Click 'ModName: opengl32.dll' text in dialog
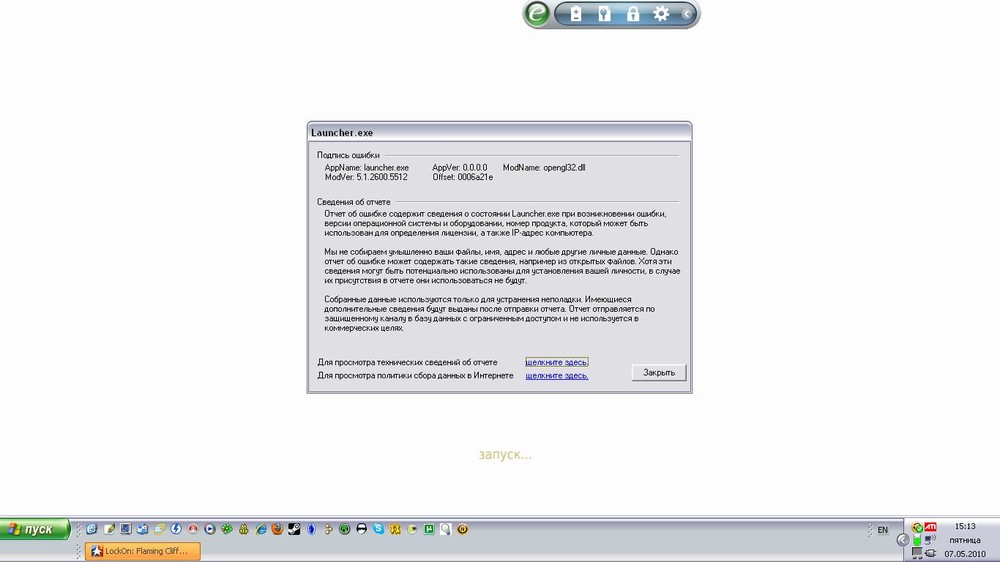Screen dimensions: 1000x562 (544, 168)
